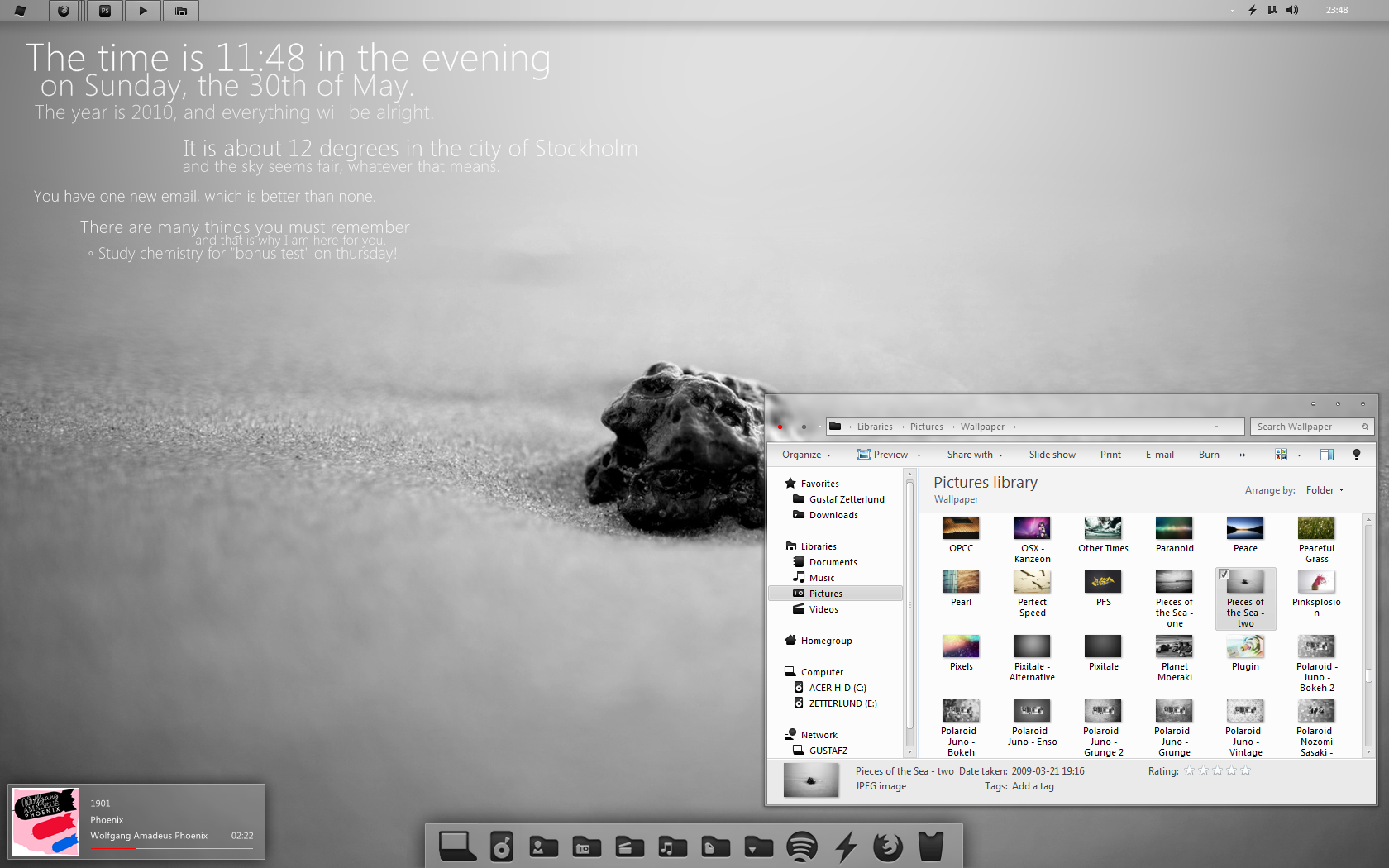Open the Arrange by Folder dropdown
The image size is (1389, 868).
1325,490
